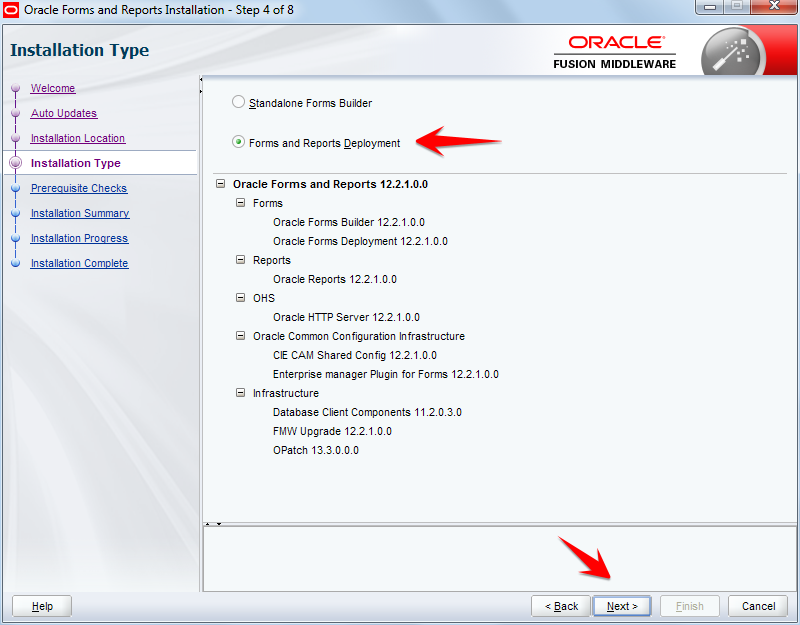Viewport: 800px width, 625px height.
Task: Collapse the Oracle Forms and Reports 12.2.1.0.0 node
Action: [220, 184]
